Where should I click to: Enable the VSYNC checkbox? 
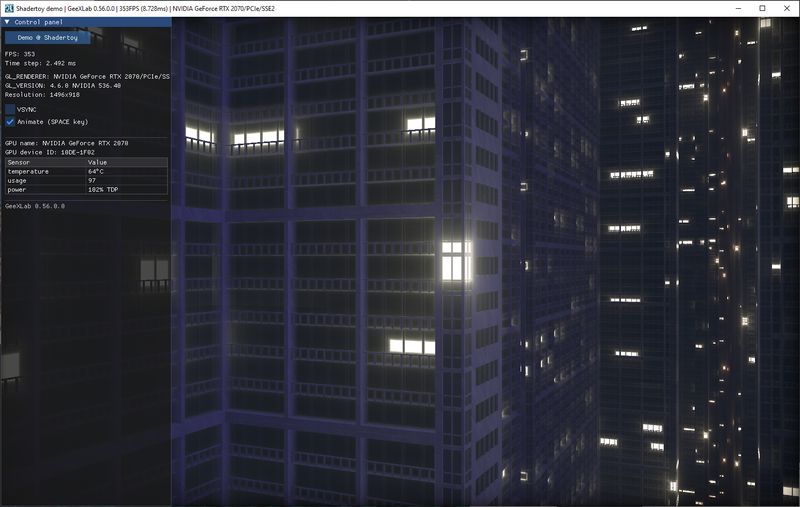tap(10, 109)
